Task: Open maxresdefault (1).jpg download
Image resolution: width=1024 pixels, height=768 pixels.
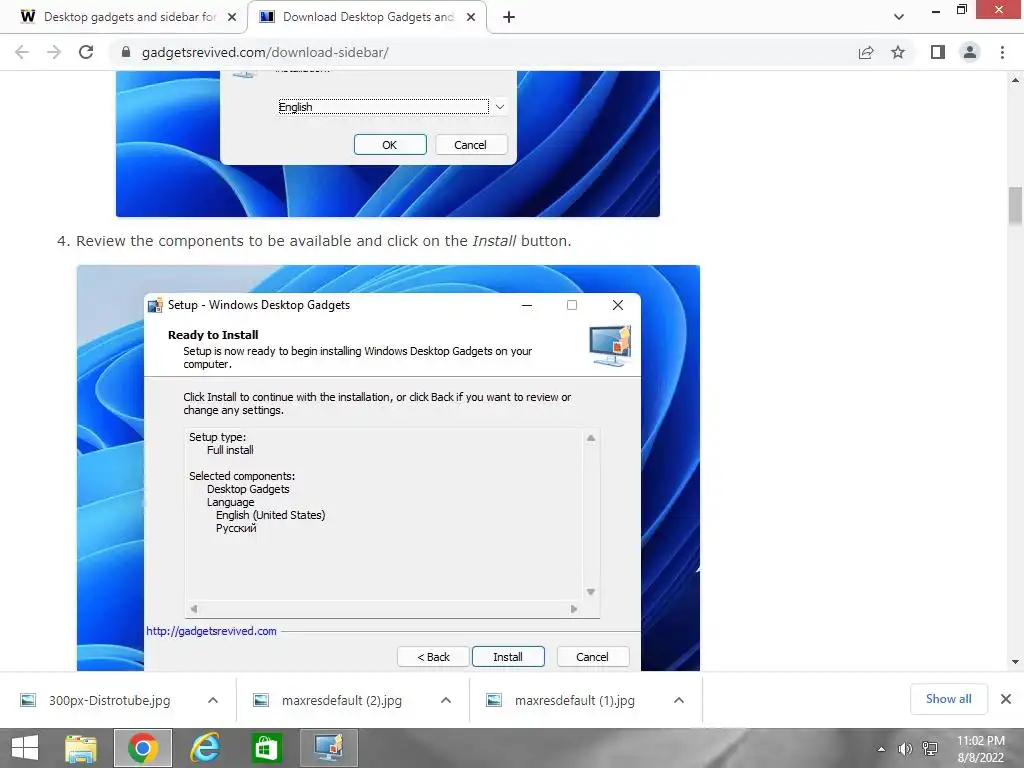Action: click(575, 700)
